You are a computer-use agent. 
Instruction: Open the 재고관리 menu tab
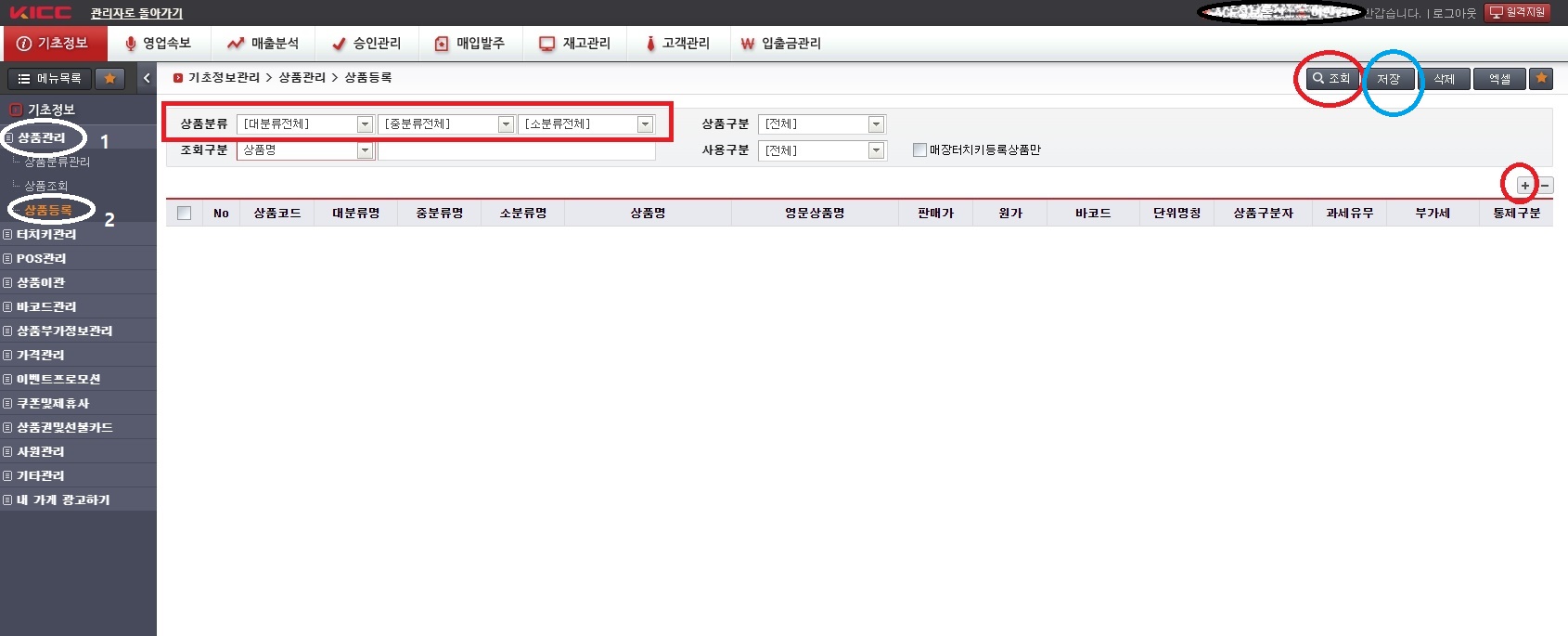[x=575, y=44]
